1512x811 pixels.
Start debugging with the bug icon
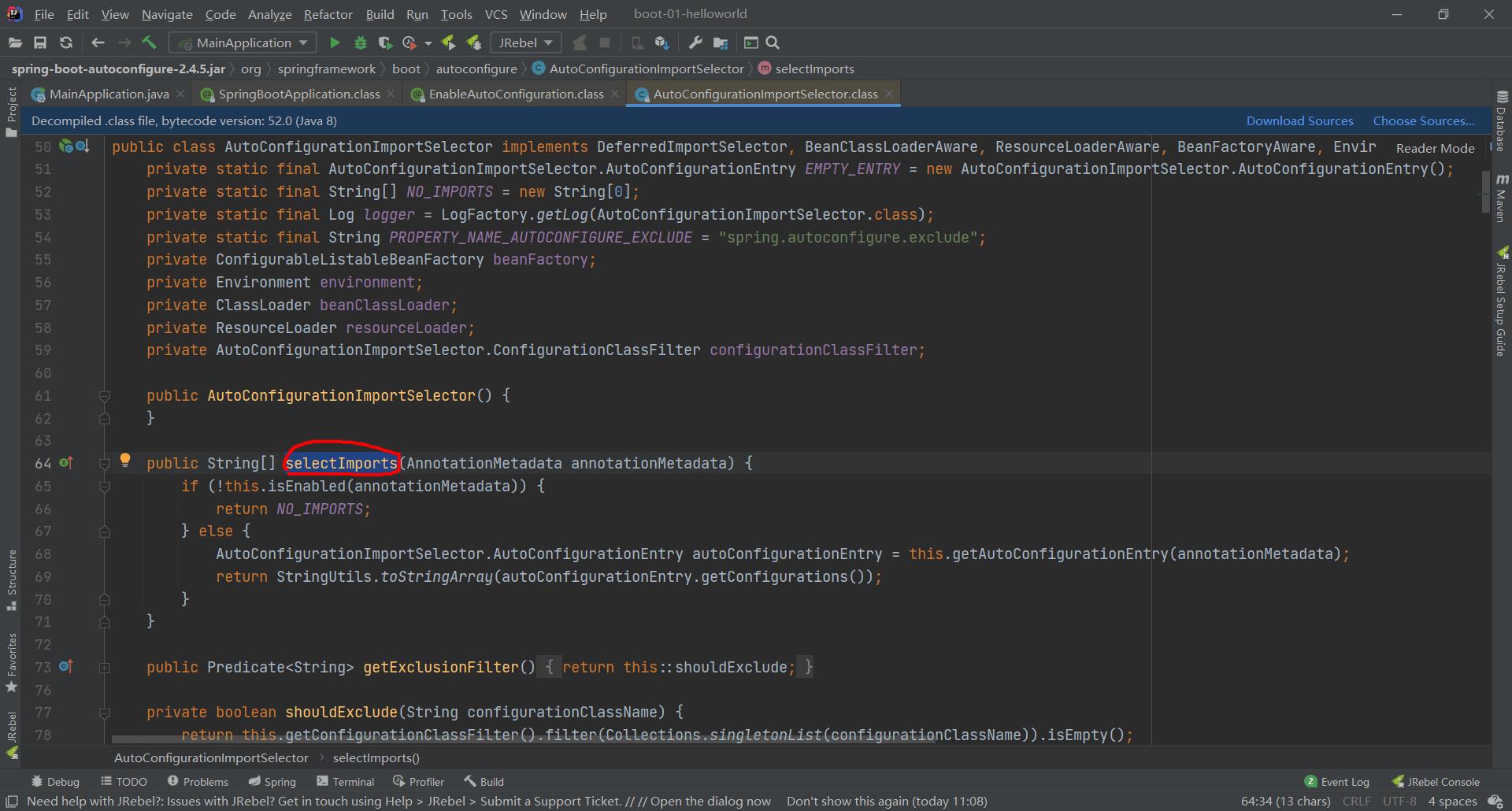pyautogui.click(x=361, y=43)
